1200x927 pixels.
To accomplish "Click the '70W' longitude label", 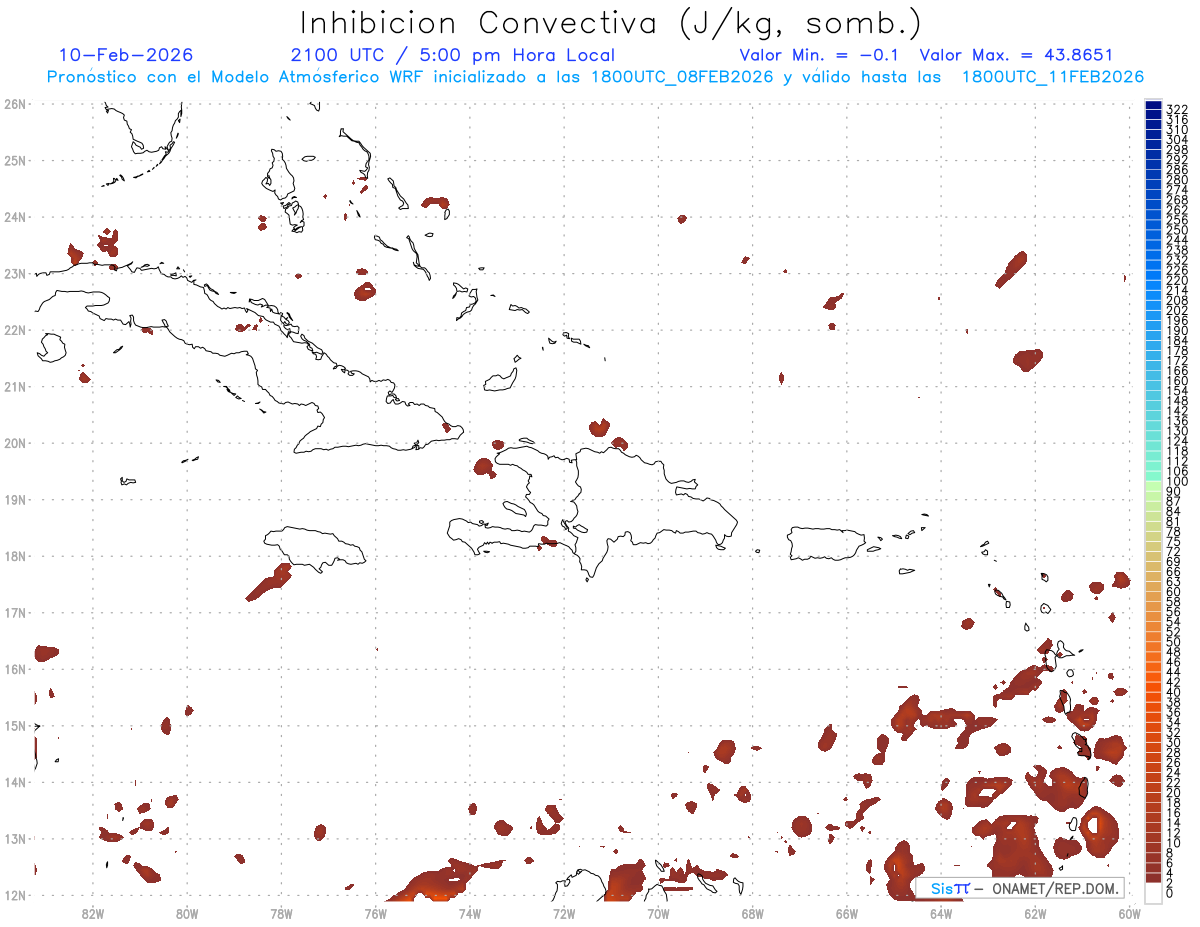I will pos(658,912).
